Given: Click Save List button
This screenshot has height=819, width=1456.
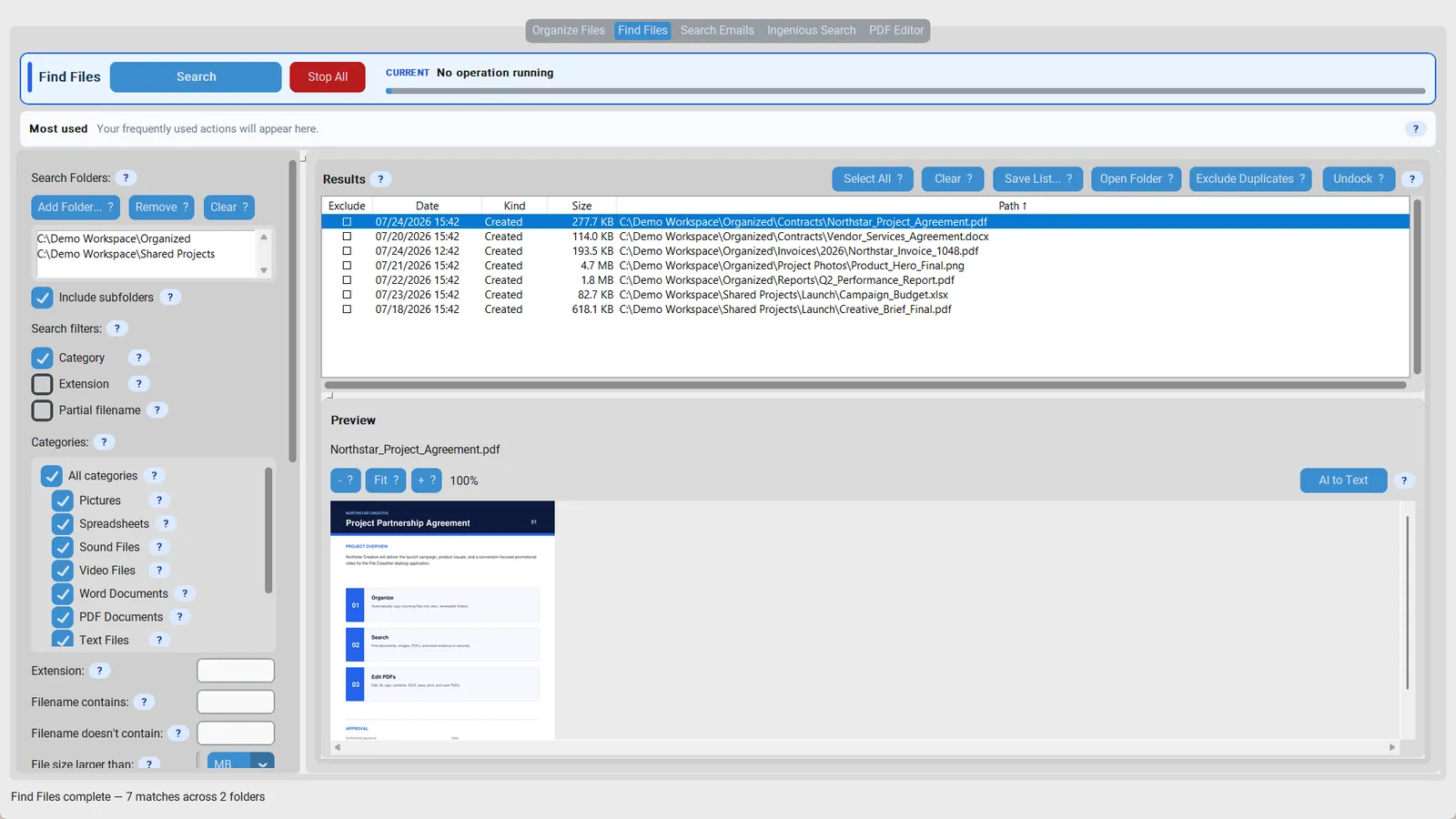Looking at the screenshot, I should (1037, 179).
